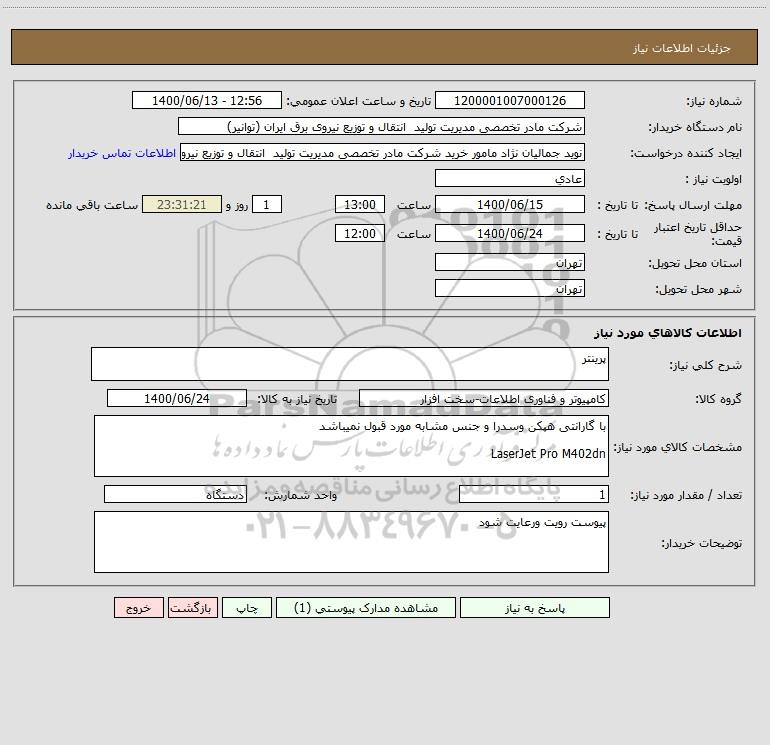
Task: Click the label گروه کالا
Action: pos(718,399)
